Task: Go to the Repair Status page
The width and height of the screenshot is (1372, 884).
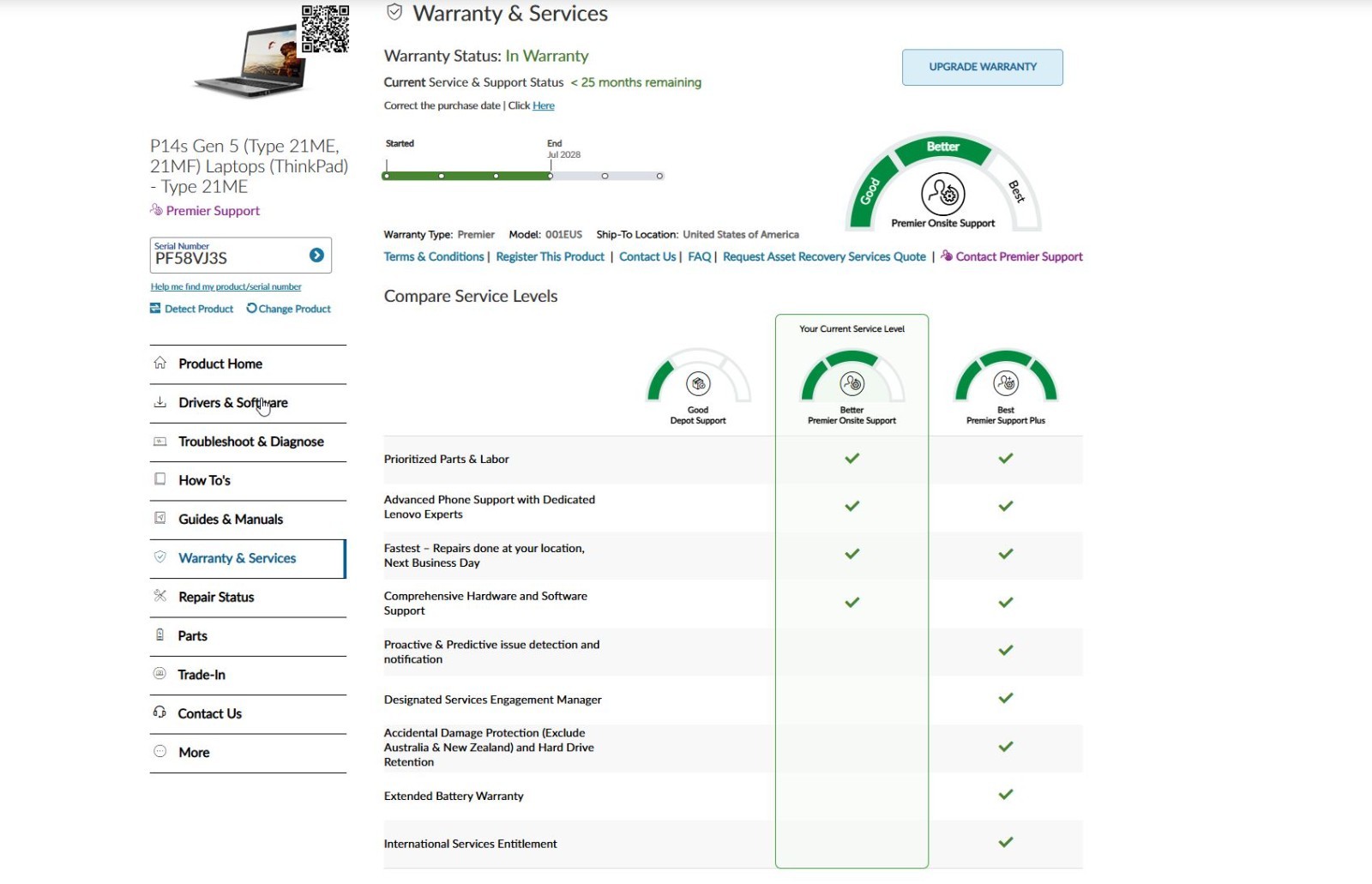Action: coord(248,597)
